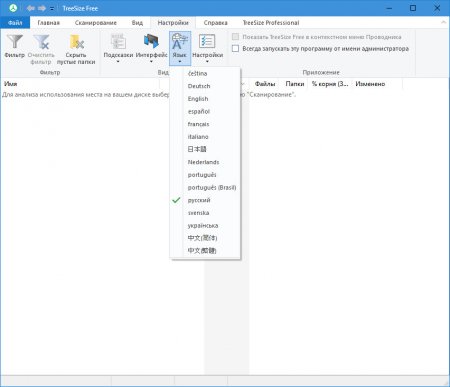Click the Интерфейс monitors icon

pyautogui.click(x=151, y=42)
